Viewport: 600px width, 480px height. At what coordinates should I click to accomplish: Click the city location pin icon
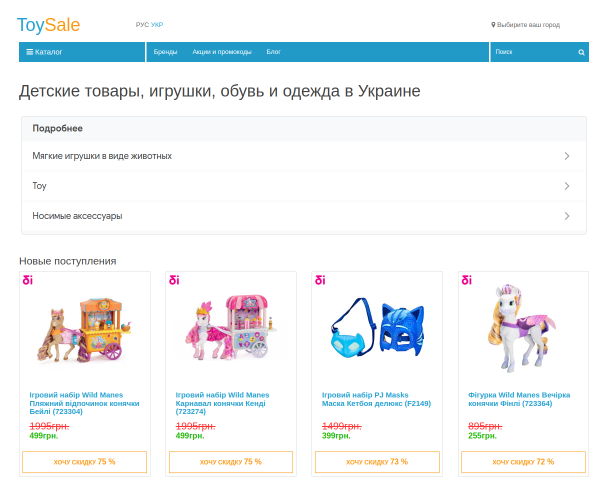(493, 24)
